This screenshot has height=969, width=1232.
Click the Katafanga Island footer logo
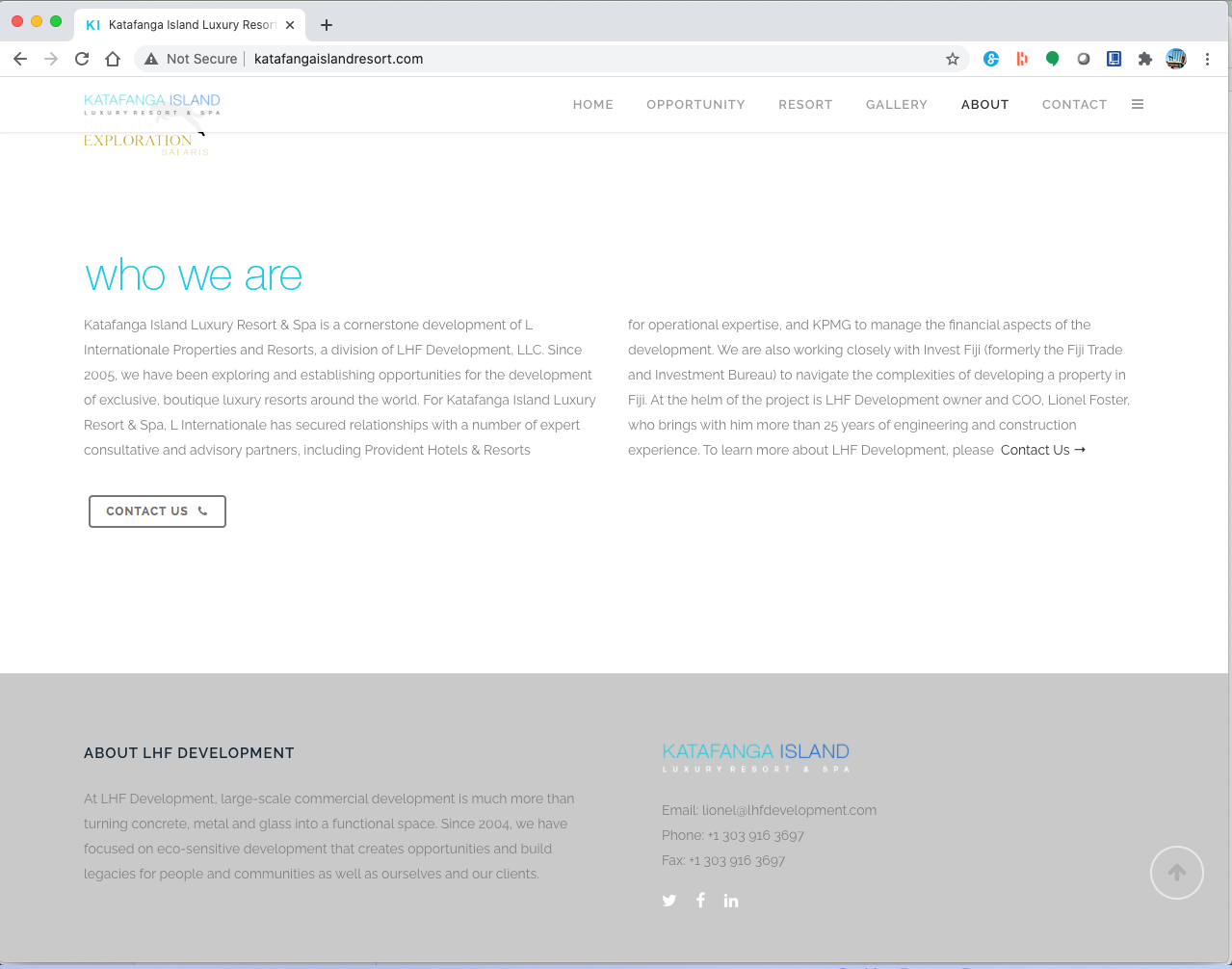pyautogui.click(x=756, y=757)
